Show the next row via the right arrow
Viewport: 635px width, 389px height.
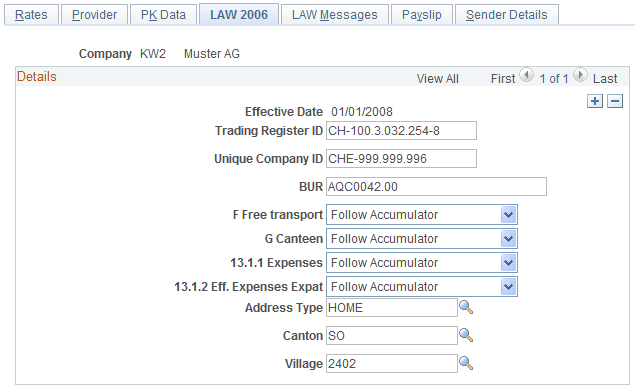point(580,75)
